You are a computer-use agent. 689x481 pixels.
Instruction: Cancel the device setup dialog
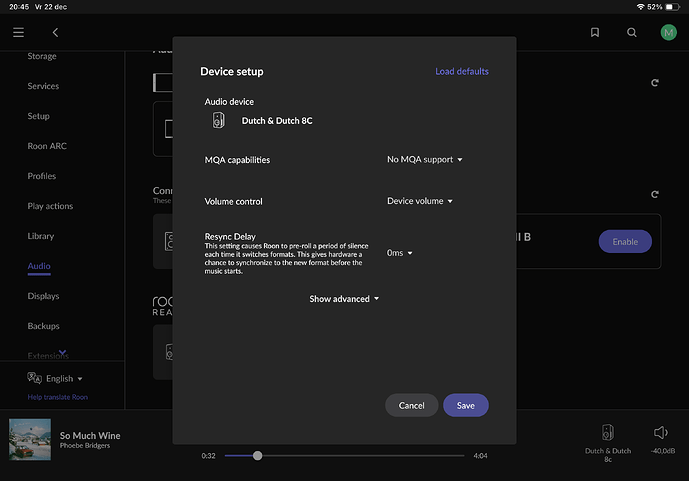[412, 405]
